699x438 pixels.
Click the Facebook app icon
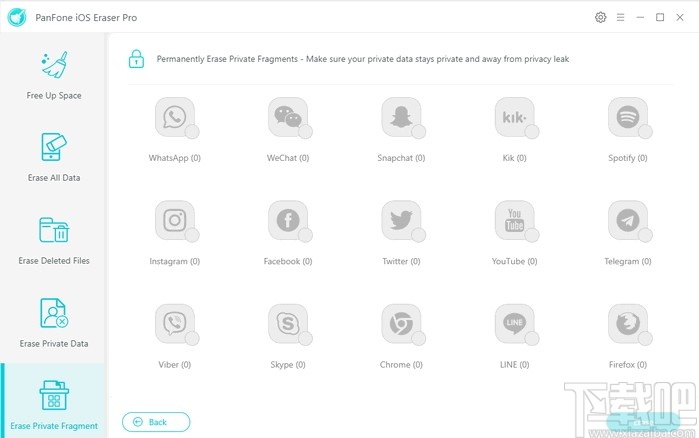[x=288, y=220]
